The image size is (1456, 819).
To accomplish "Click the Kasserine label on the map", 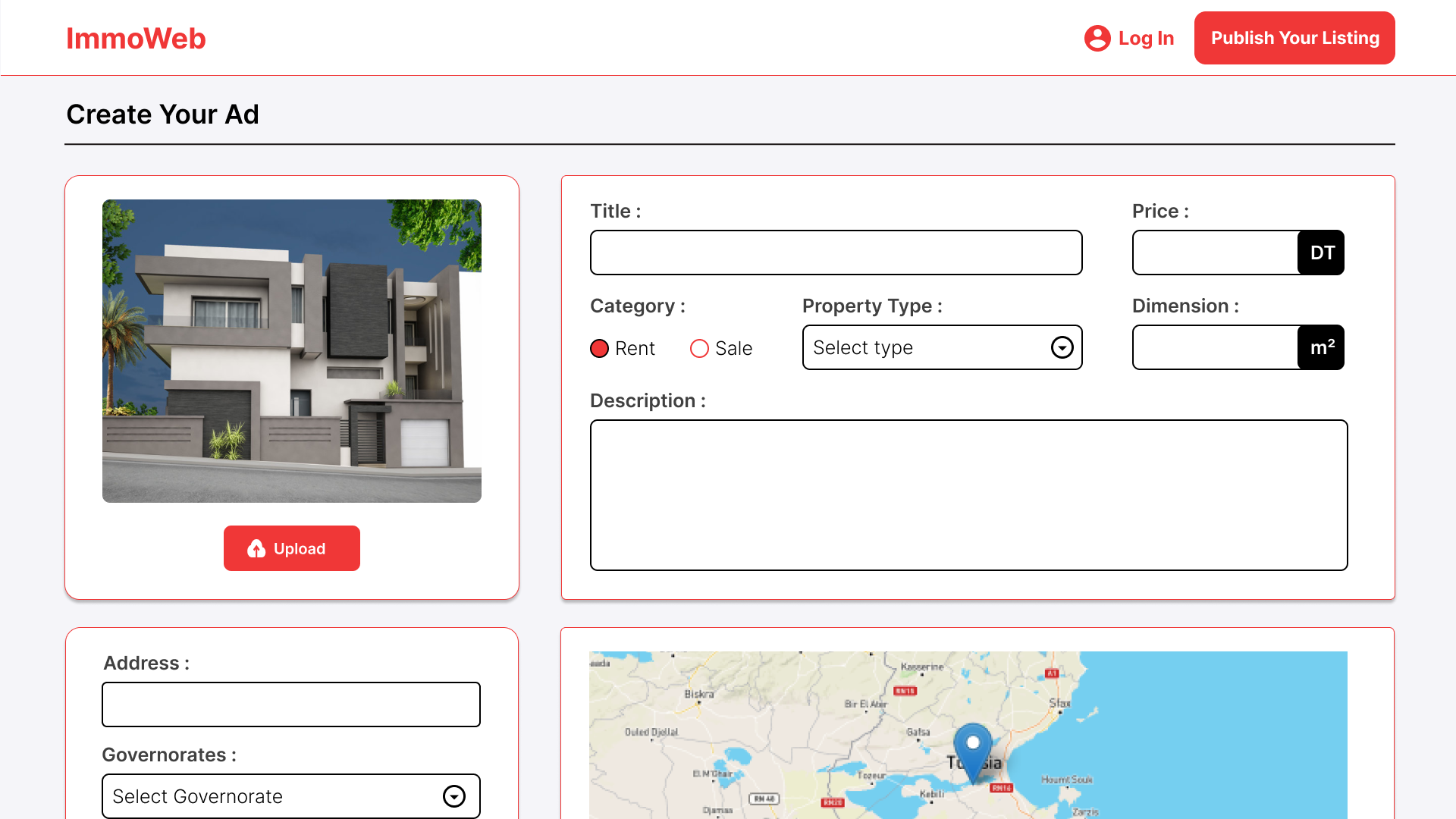I will (x=922, y=667).
